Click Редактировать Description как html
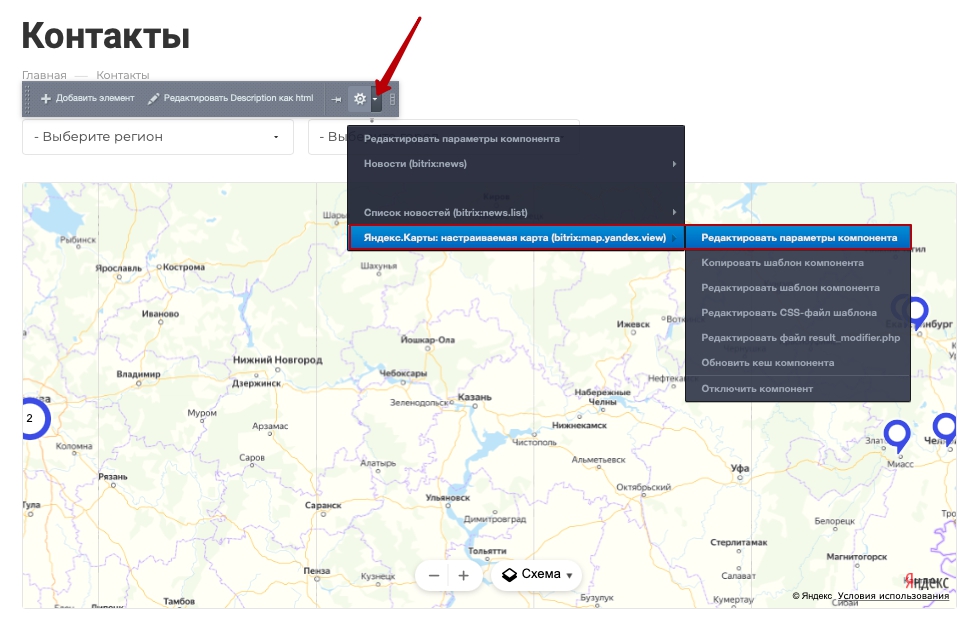975x631 pixels. tap(231, 98)
